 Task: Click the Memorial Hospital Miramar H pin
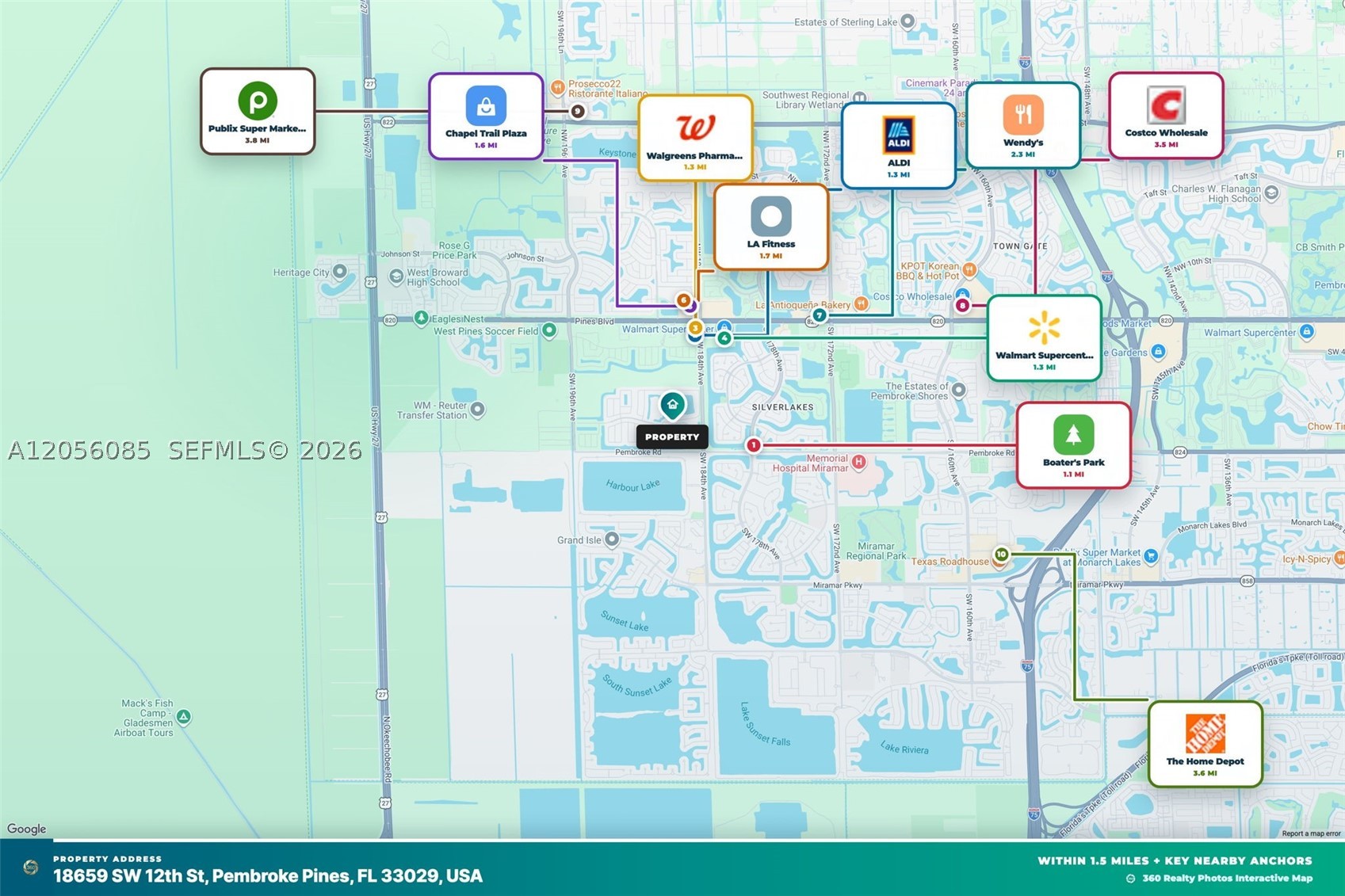pyautogui.click(x=858, y=461)
